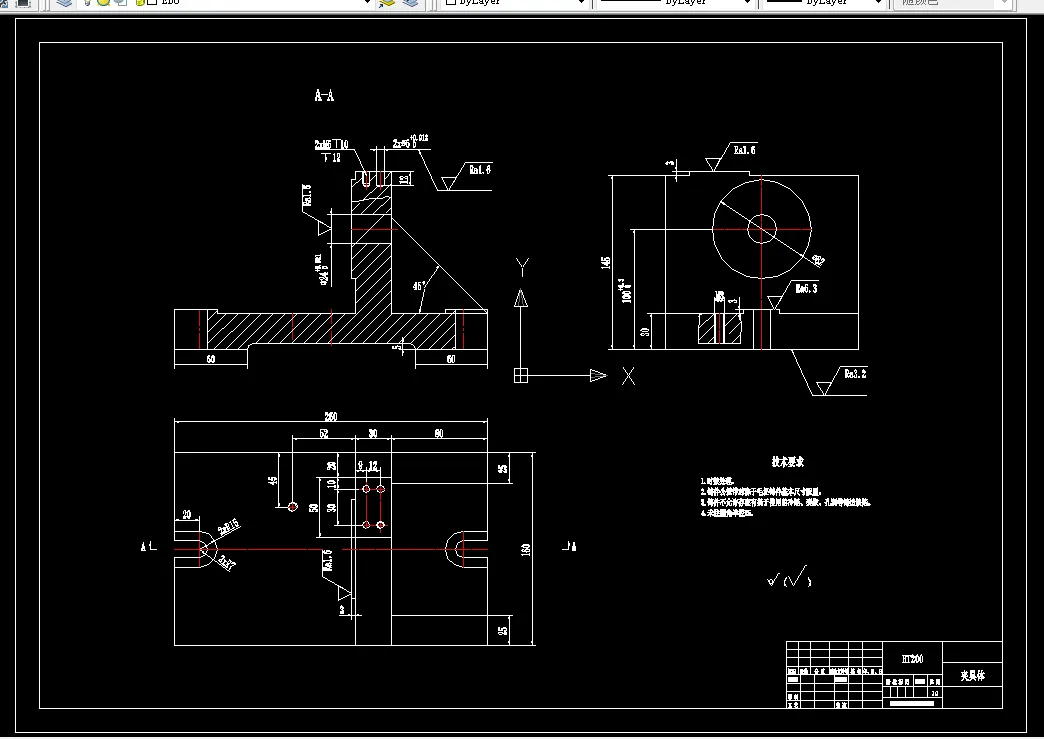Select the circle diameter label in side view
1044x739 pixels.
point(818,261)
